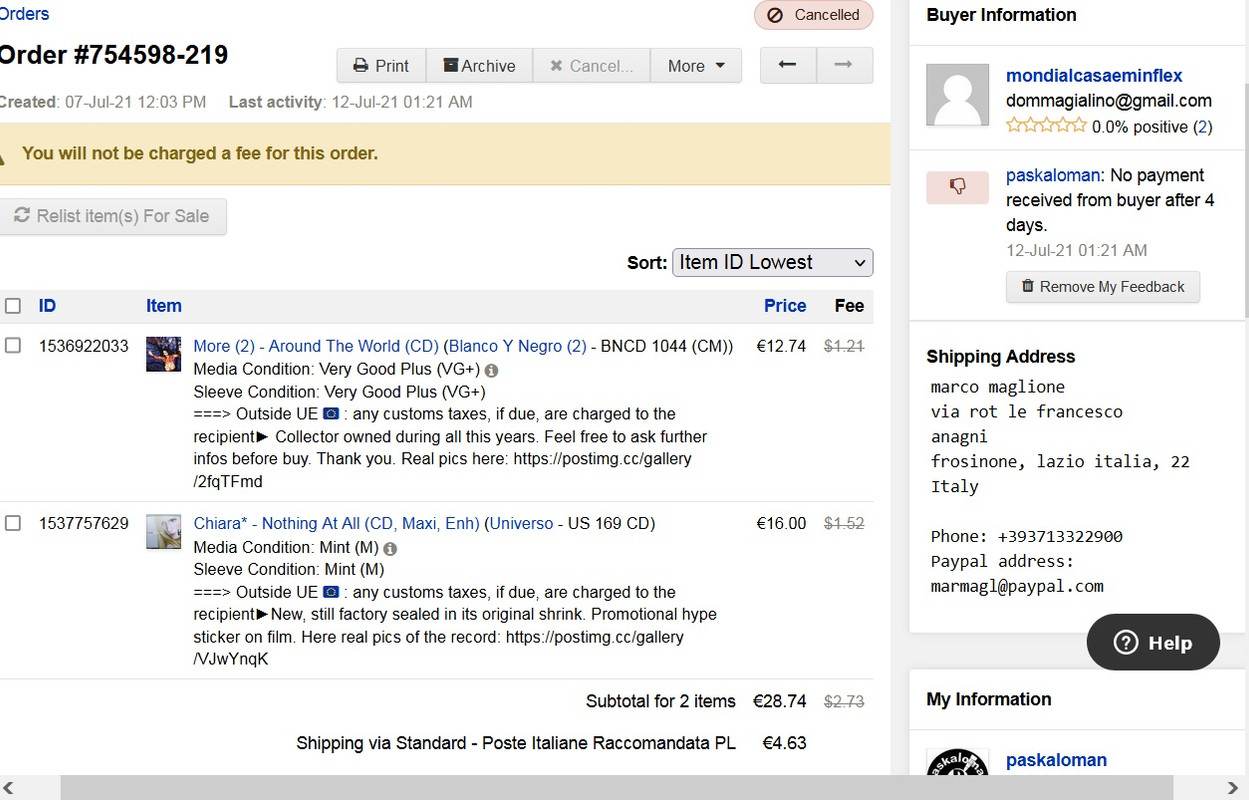Click shipping cost €4.63
This screenshot has width=1249, height=800.
[x=784, y=743]
